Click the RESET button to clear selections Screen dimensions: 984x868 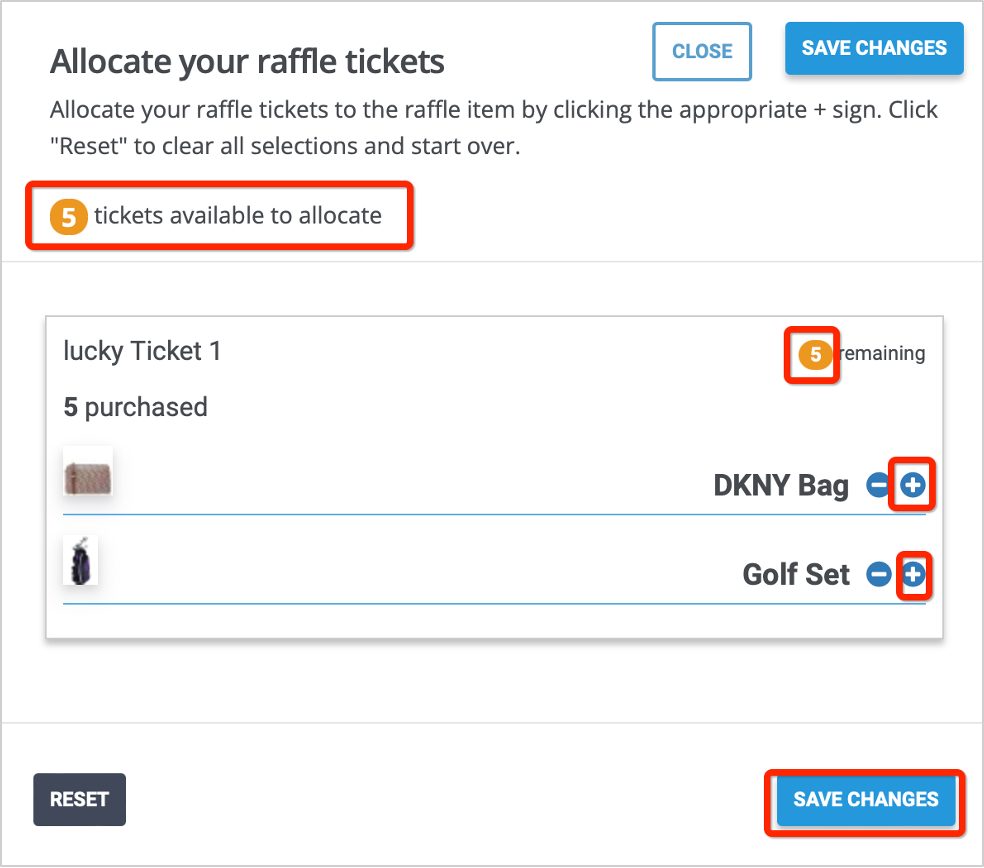(79, 799)
